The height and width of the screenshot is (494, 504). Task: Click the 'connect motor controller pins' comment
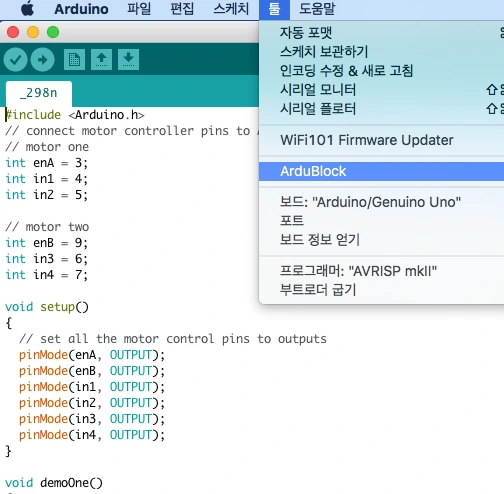pos(132,131)
